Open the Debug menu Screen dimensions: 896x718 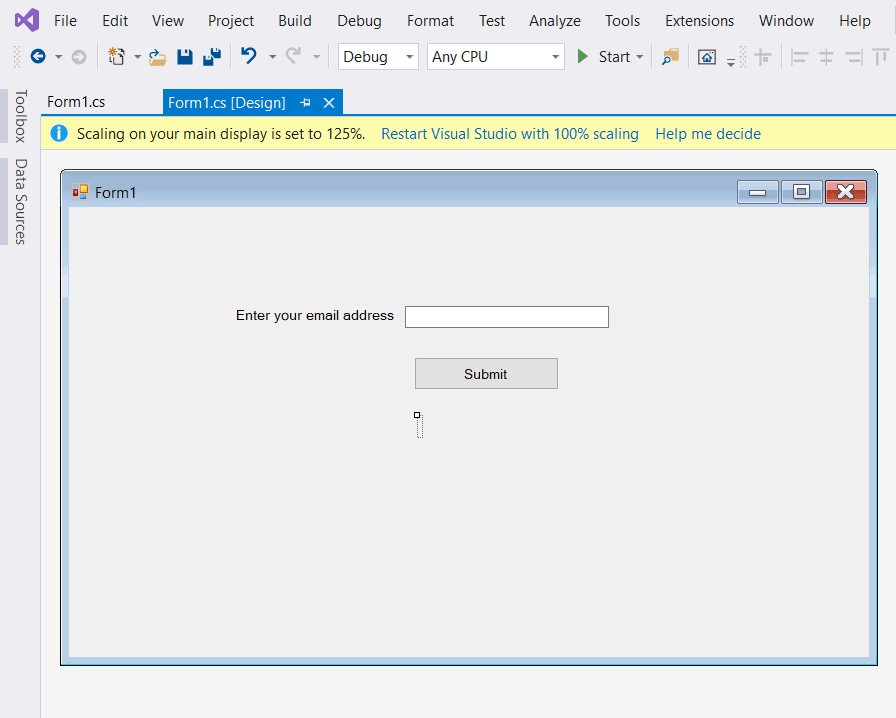click(359, 21)
